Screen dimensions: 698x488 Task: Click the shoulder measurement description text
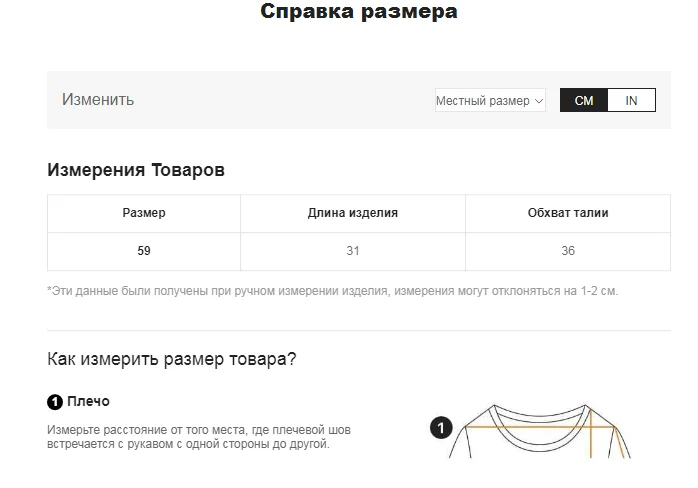coord(199,437)
